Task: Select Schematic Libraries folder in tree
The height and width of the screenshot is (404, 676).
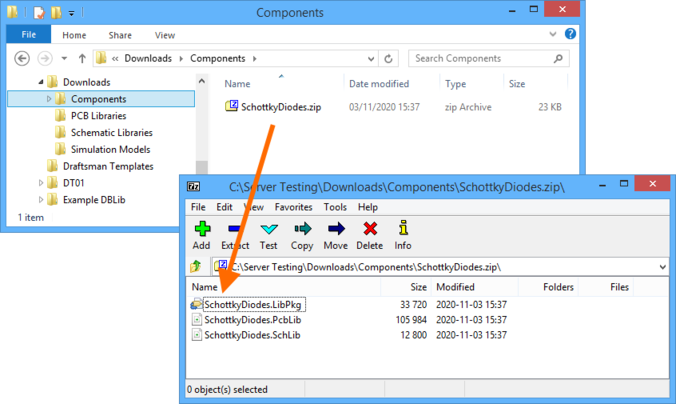Action: tap(112, 132)
